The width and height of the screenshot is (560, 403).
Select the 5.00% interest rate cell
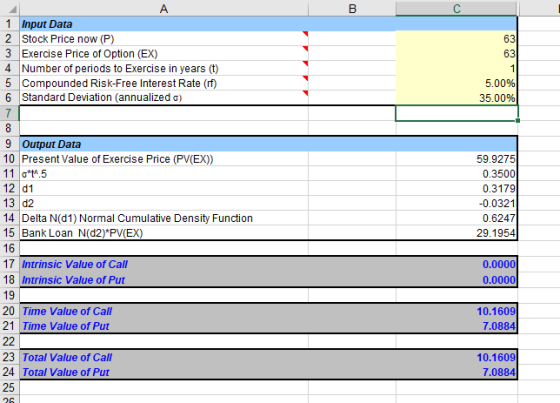(x=456, y=83)
